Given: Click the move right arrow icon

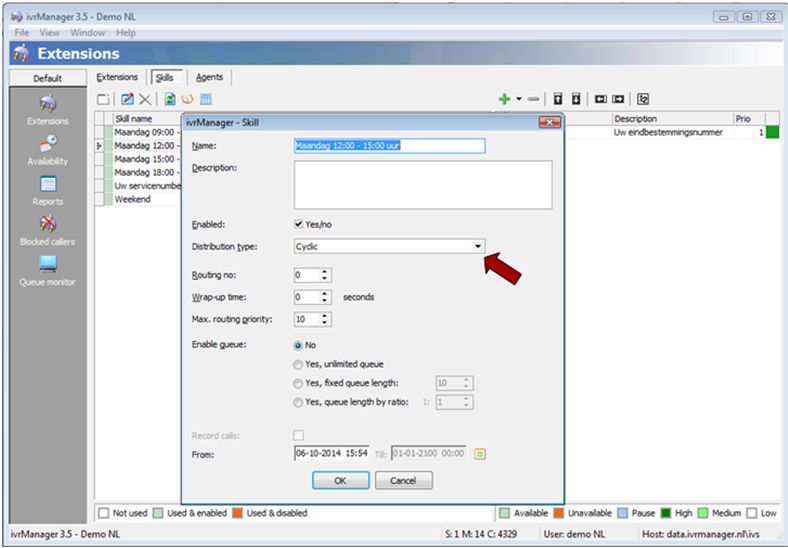Looking at the screenshot, I should 618,99.
